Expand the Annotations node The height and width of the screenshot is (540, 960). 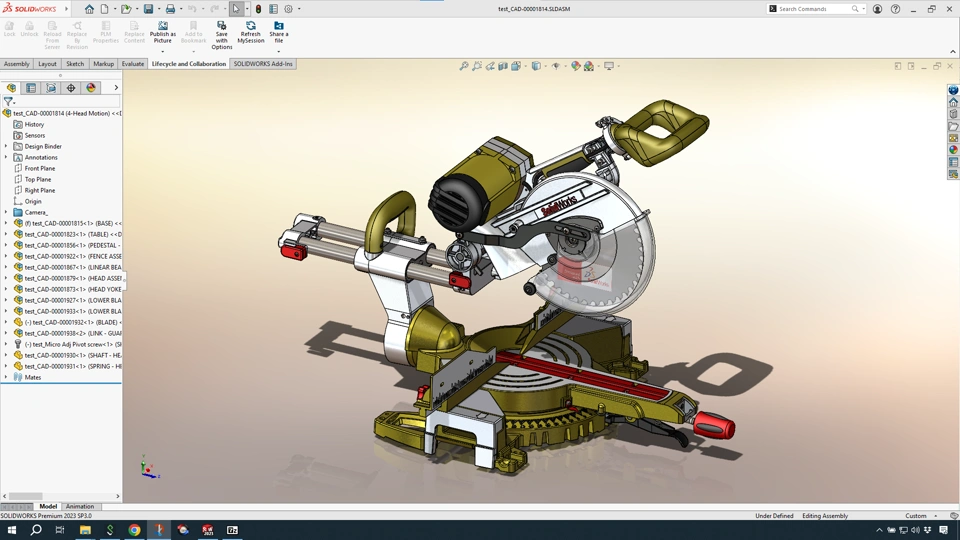(6, 157)
